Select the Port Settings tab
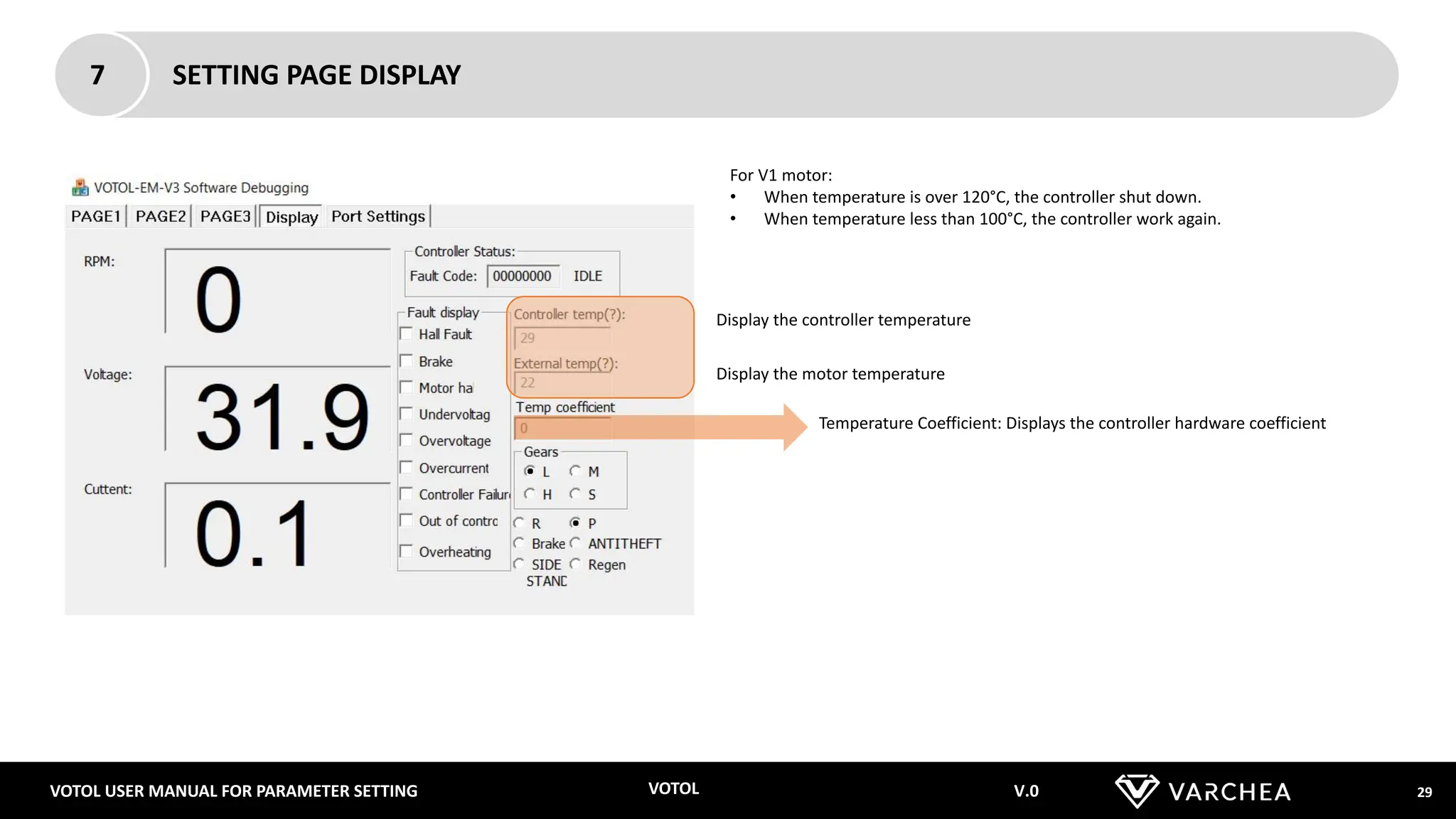1456x819 pixels. click(x=378, y=216)
